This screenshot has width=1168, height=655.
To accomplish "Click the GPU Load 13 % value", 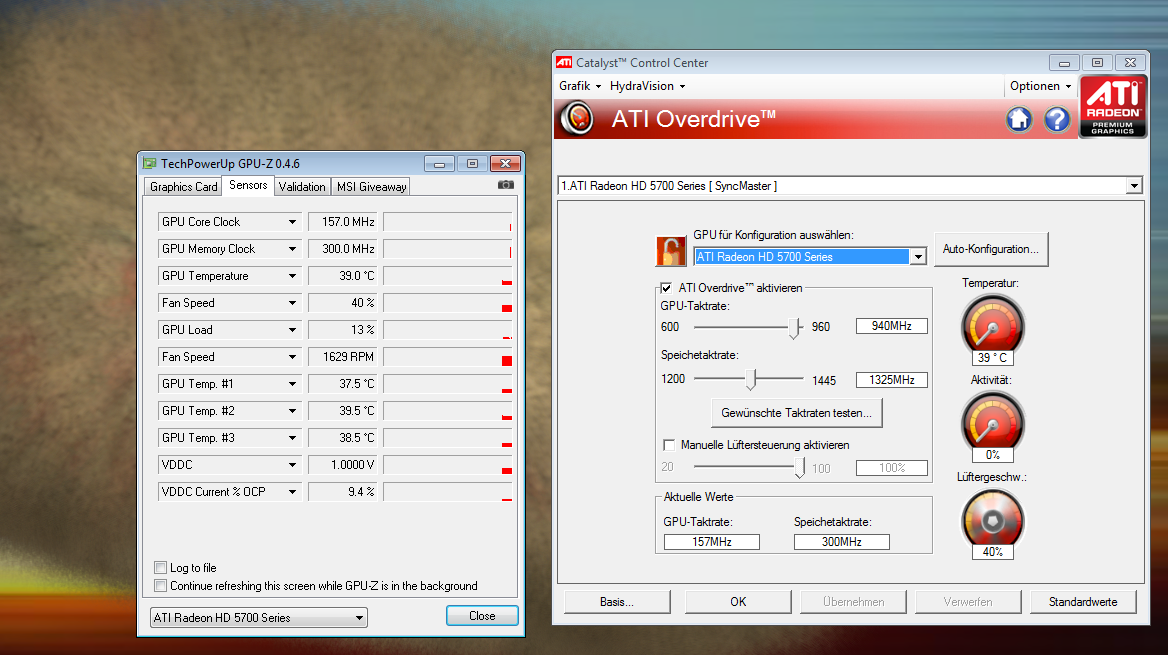I will coord(343,330).
